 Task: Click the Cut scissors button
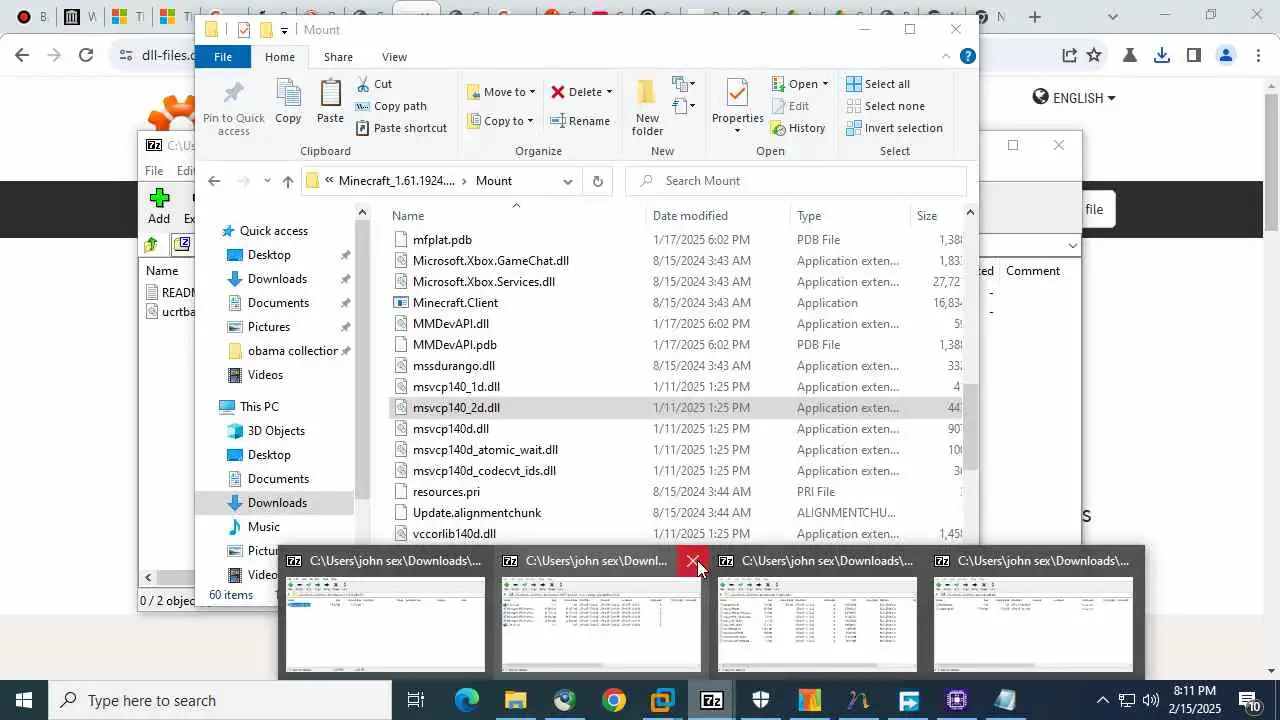pyautogui.click(x=373, y=84)
